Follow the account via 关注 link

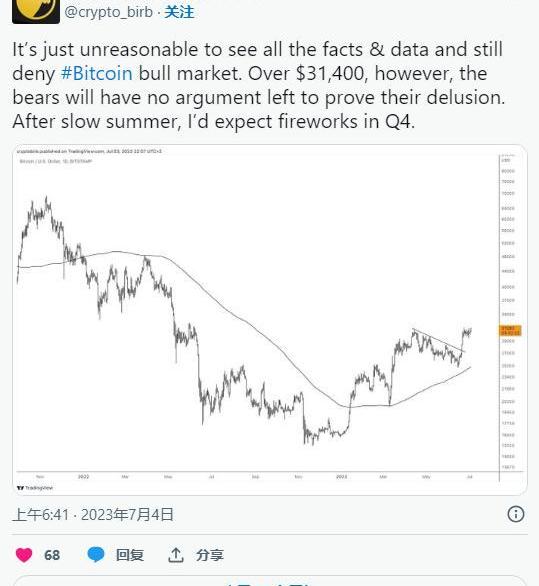pyautogui.click(x=179, y=12)
